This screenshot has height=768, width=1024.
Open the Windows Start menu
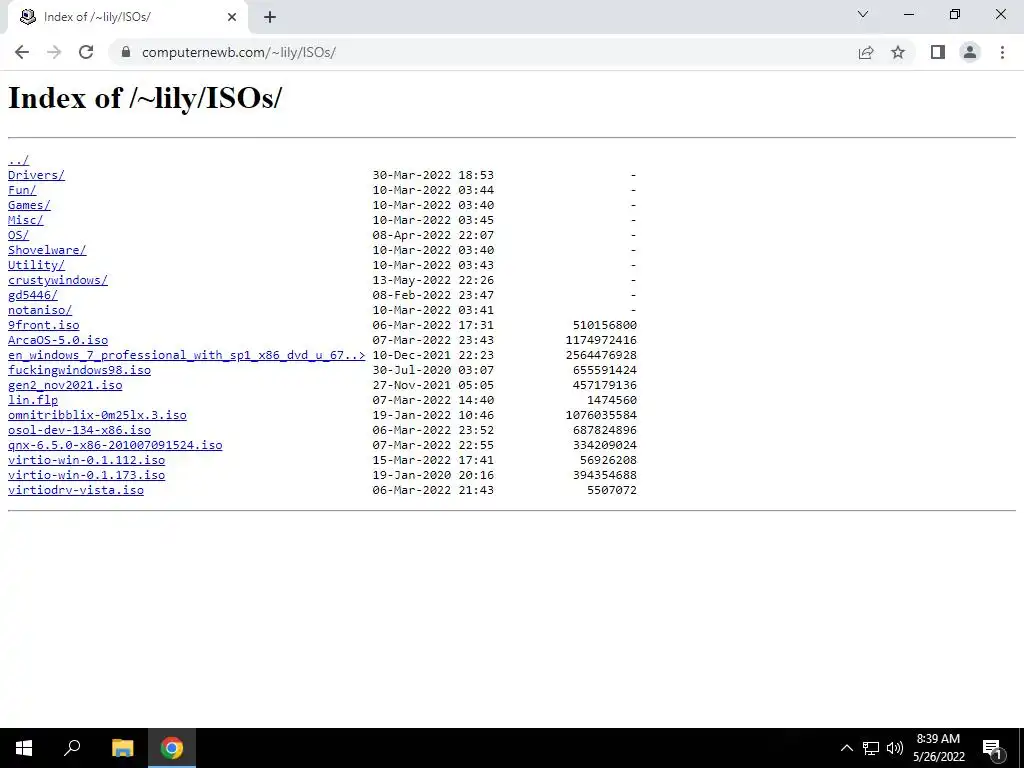pos(24,748)
